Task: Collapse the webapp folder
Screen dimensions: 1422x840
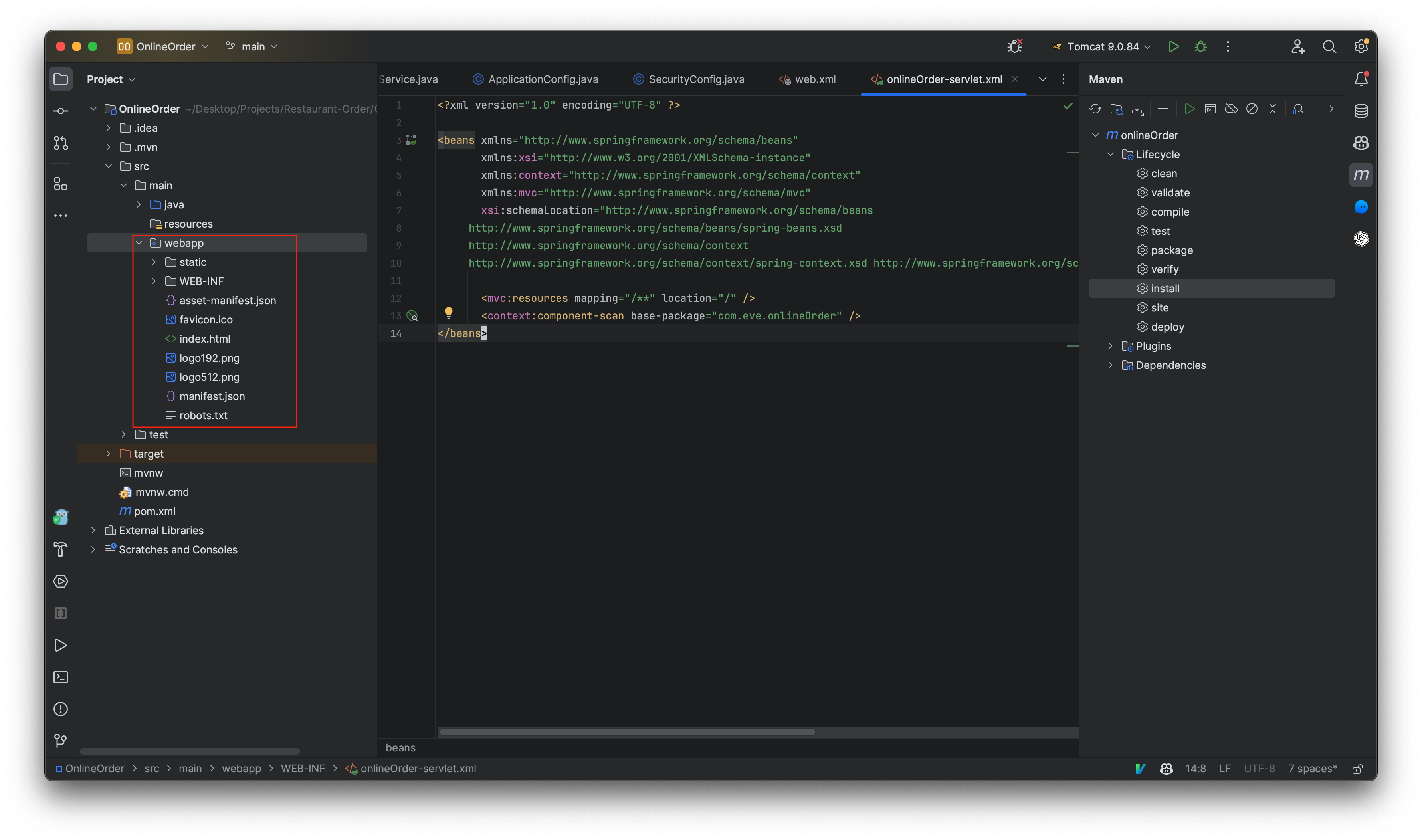Action: coord(139,243)
